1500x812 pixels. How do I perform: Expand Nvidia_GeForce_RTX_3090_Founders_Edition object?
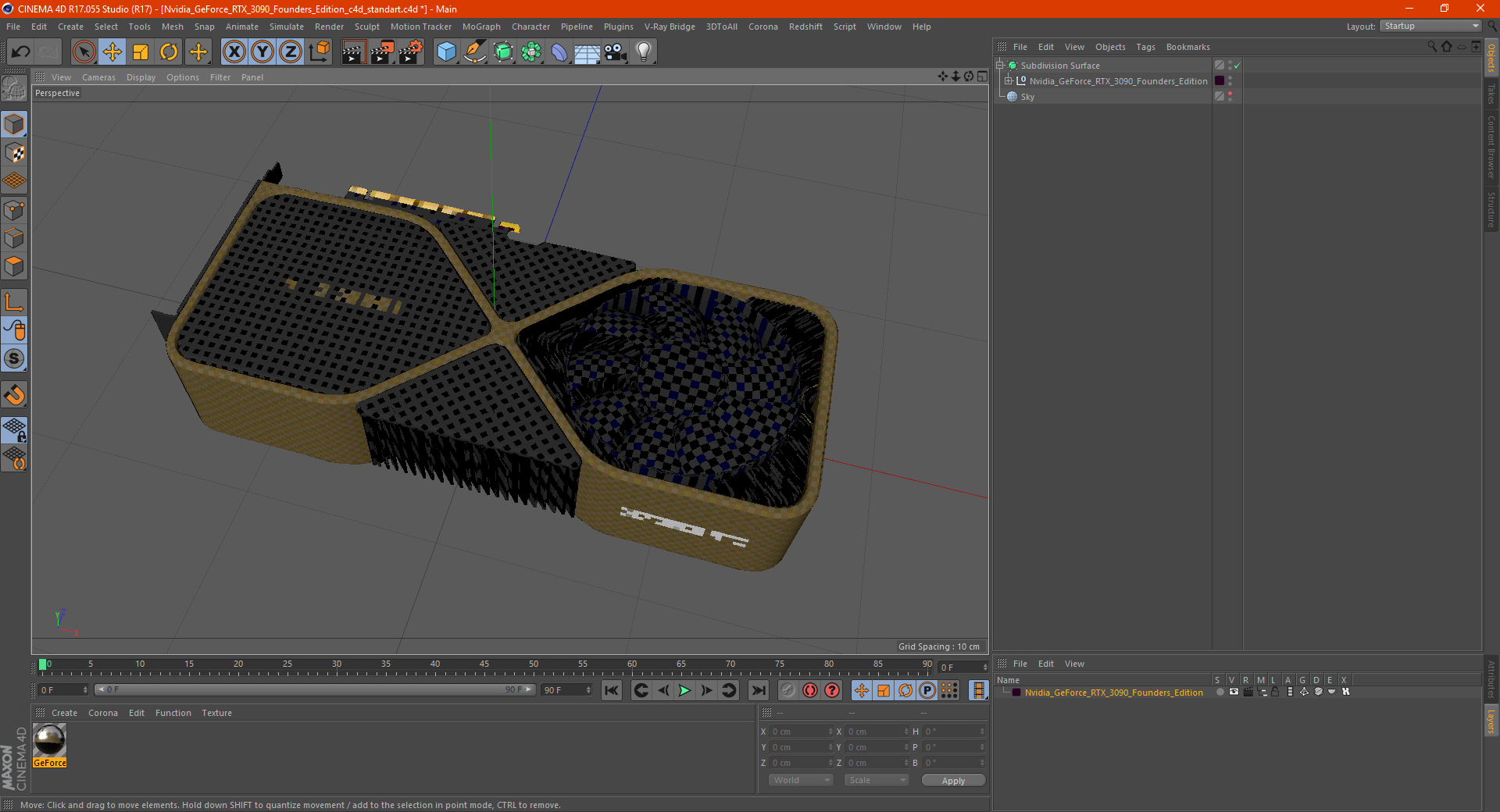[x=1009, y=81]
